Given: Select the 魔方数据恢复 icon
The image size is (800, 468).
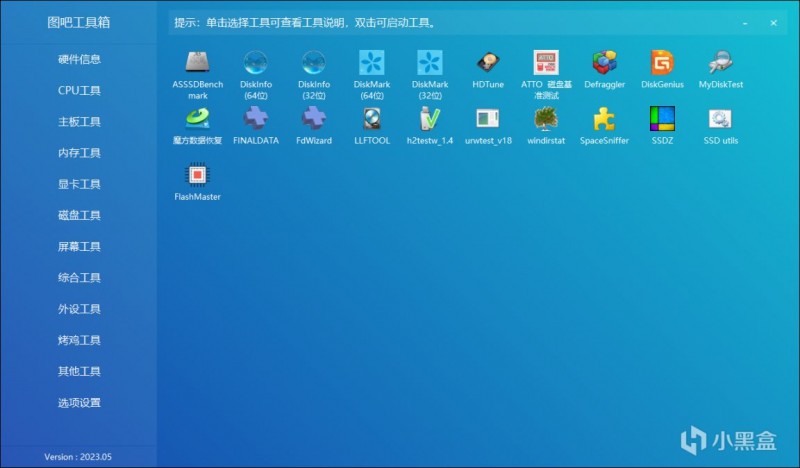Looking at the screenshot, I should click(197, 118).
